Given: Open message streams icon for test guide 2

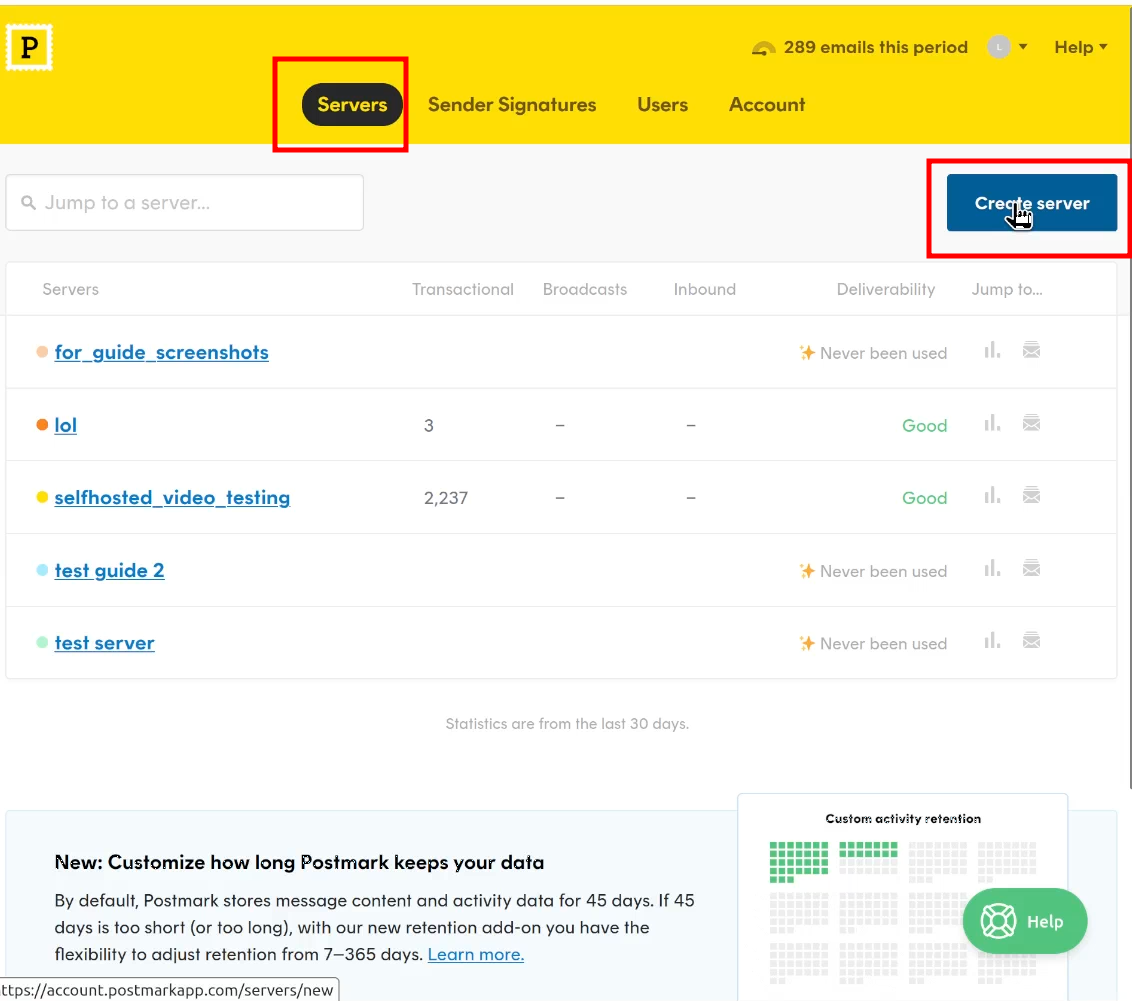Looking at the screenshot, I should pyautogui.click(x=1031, y=569).
